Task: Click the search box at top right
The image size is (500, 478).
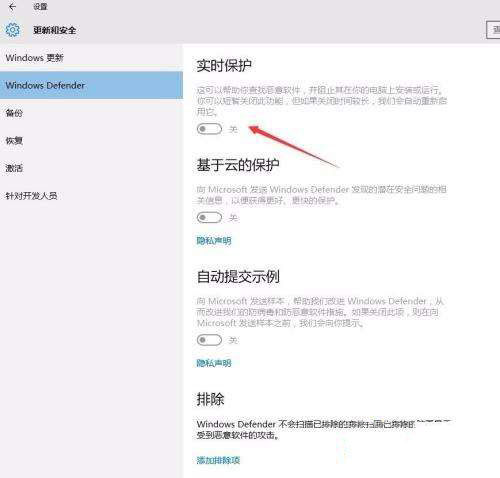Action: [493, 30]
